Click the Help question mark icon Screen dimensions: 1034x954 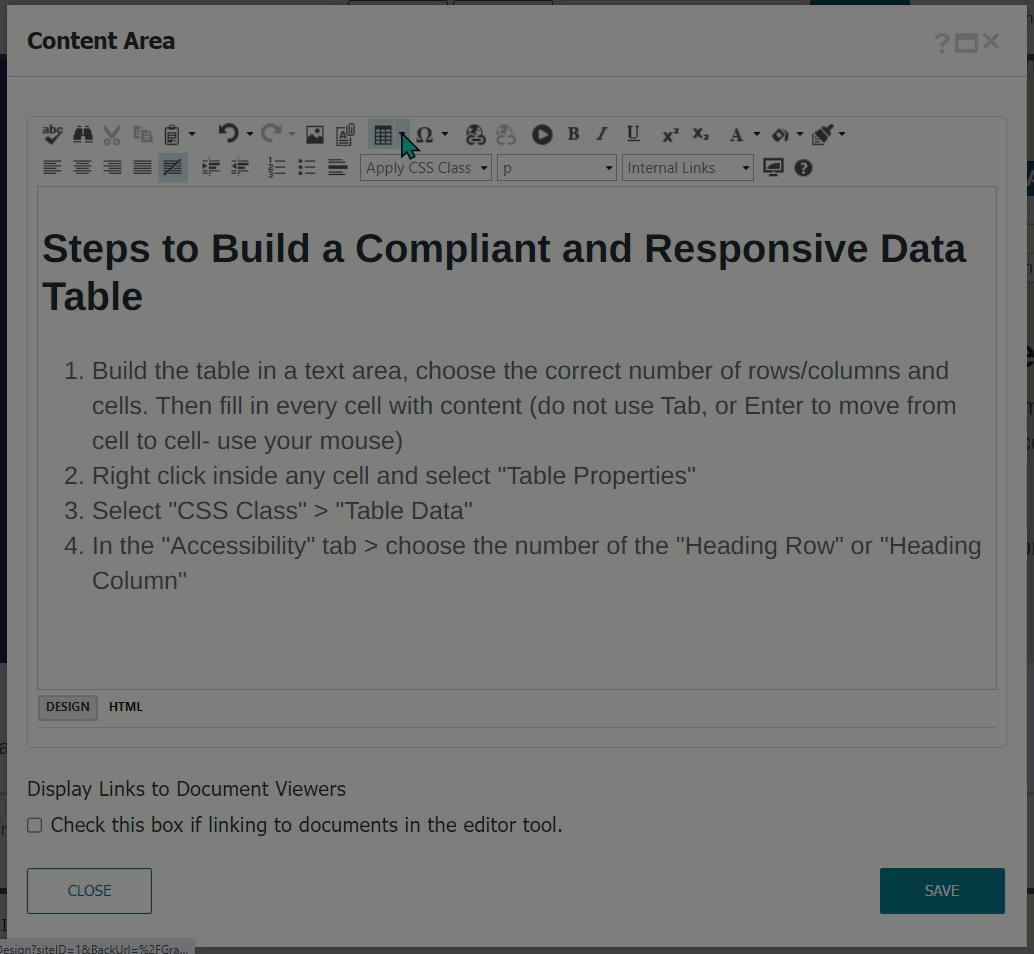click(x=803, y=168)
